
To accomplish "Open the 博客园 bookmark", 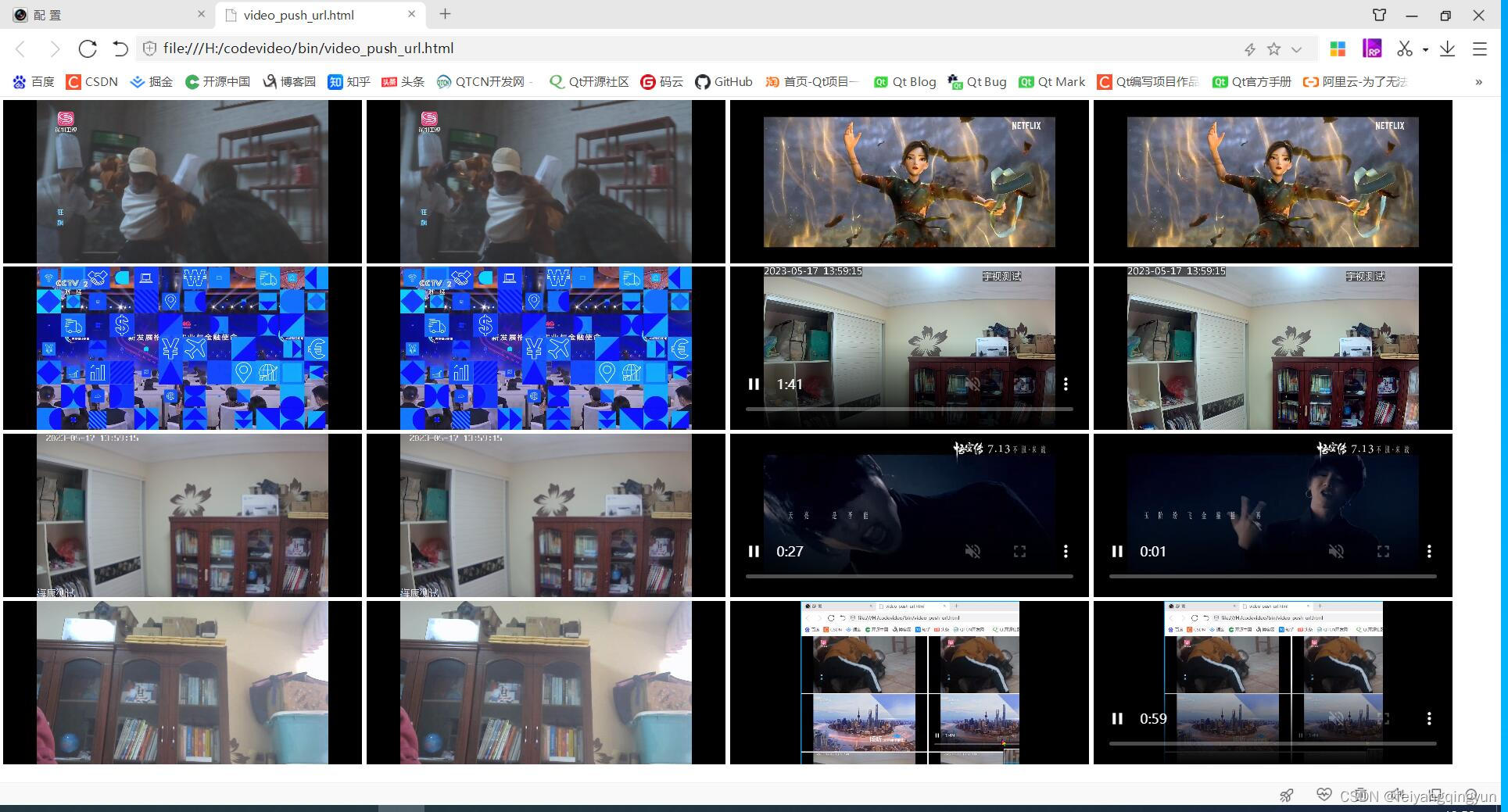I will tap(289, 81).
